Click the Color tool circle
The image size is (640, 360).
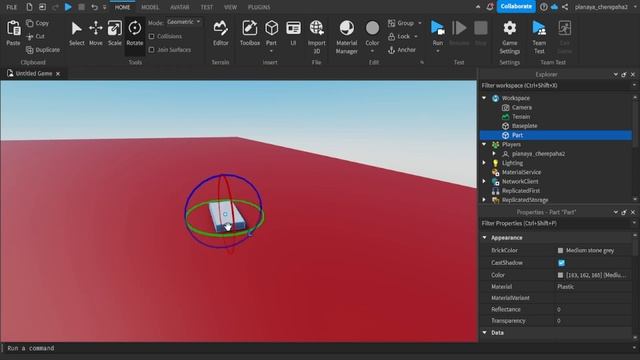(x=372, y=29)
